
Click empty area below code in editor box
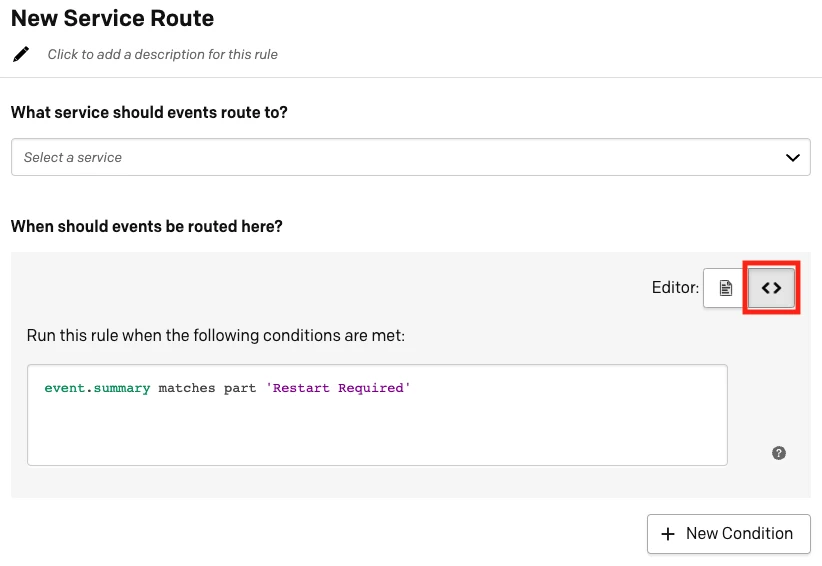[377, 432]
